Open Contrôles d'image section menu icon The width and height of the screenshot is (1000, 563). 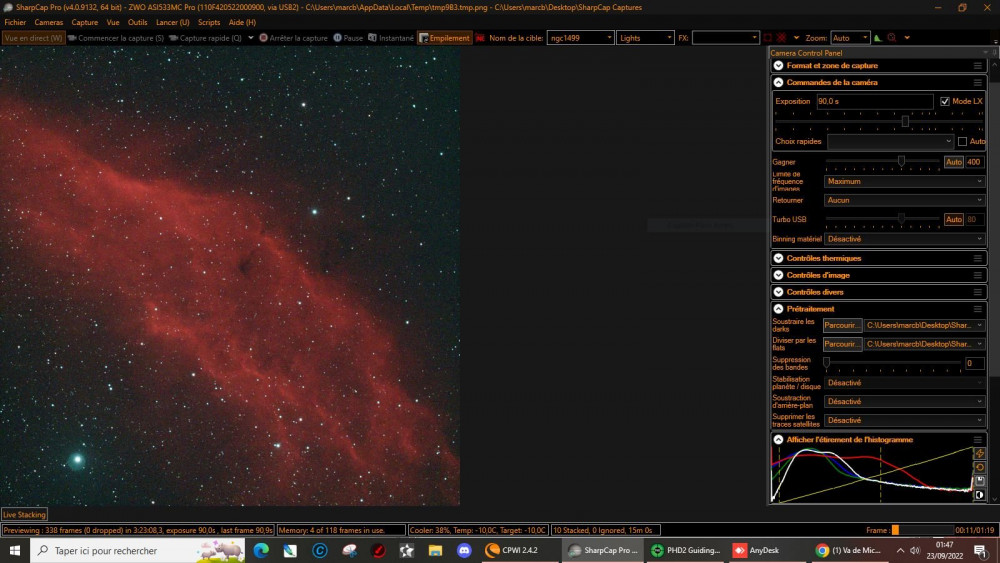pyautogui.click(x=978, y=275)
